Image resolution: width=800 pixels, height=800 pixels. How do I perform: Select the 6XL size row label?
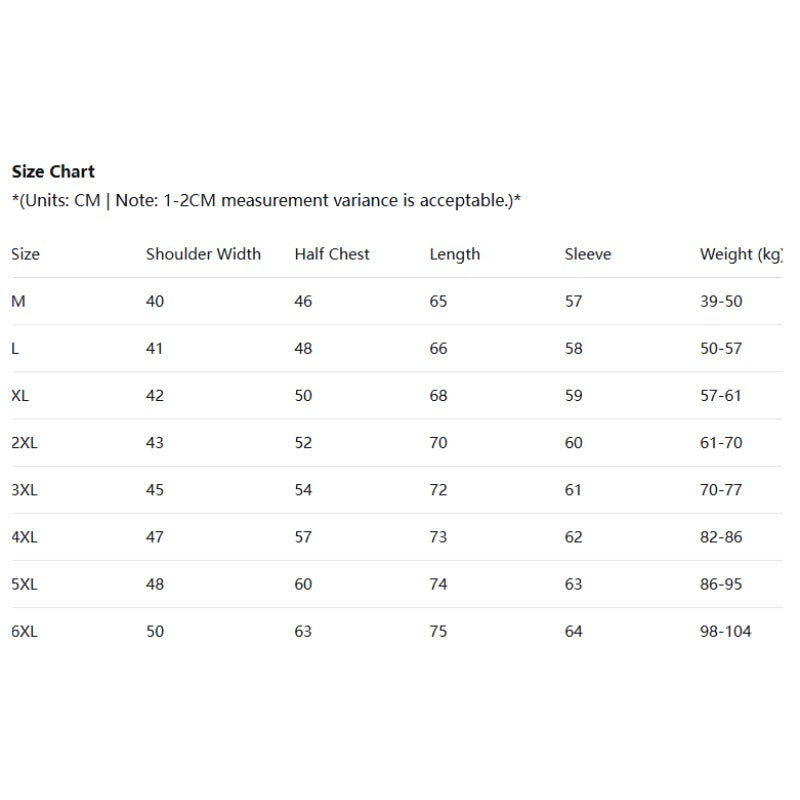24,632
